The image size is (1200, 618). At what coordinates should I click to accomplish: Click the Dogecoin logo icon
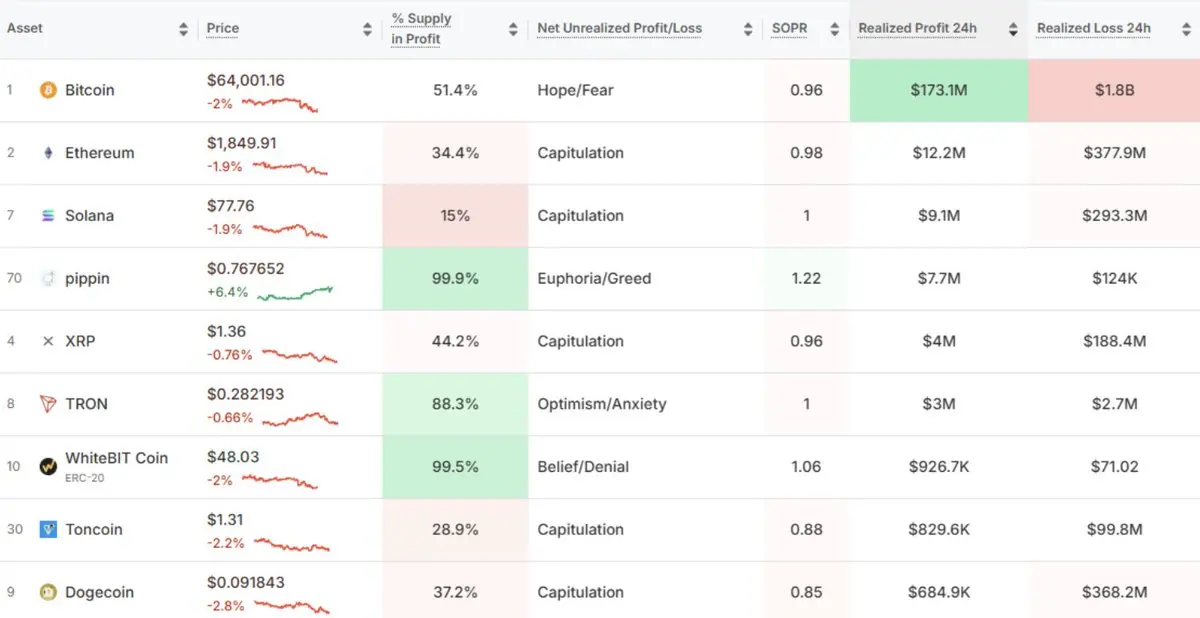click(48, 592)
